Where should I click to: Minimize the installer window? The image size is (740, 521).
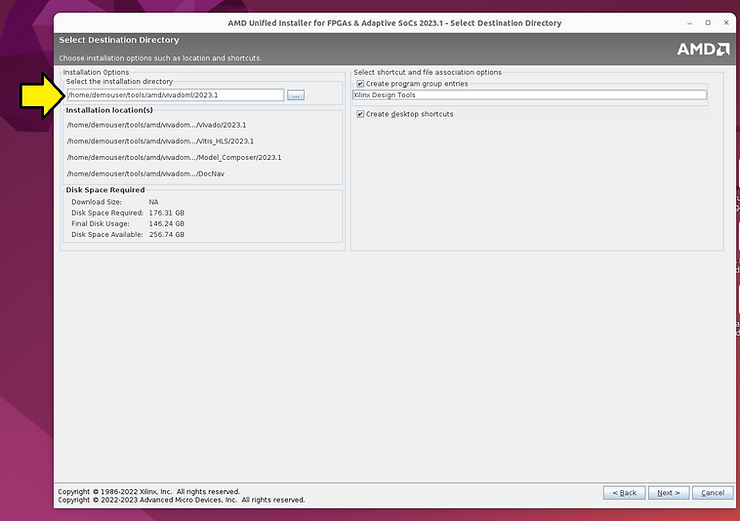pos(690,23)
